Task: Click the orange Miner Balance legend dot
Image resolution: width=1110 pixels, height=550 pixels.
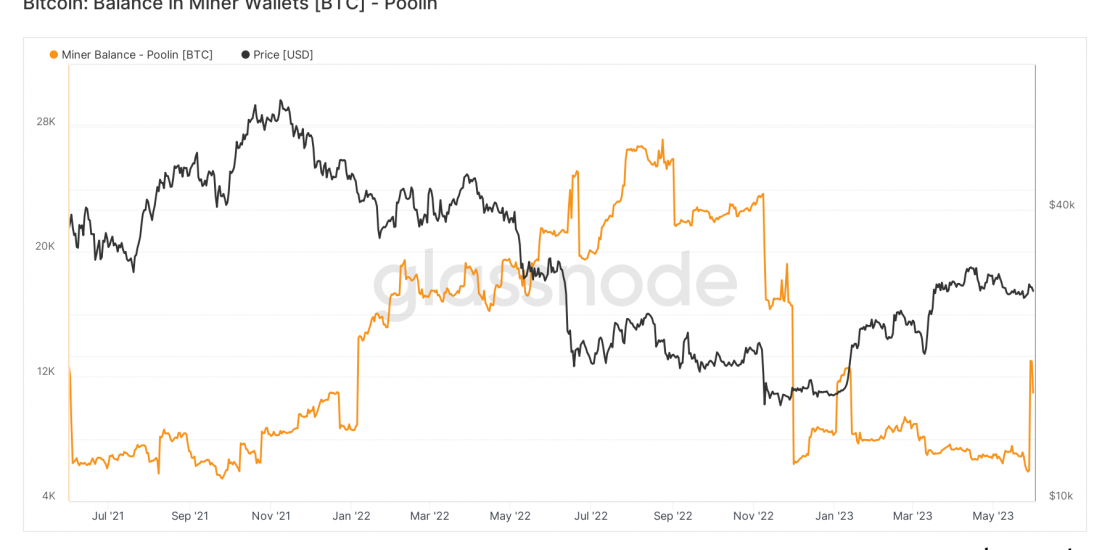Action: 54,55
